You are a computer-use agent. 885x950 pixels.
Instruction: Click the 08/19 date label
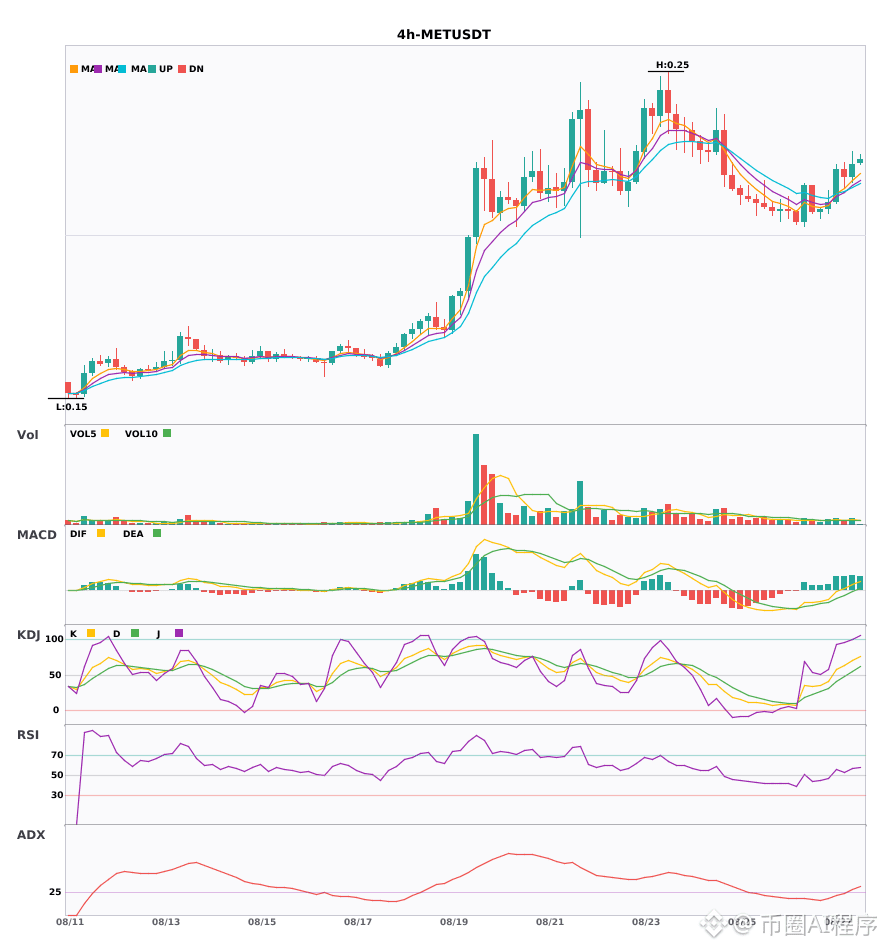pos(454,922)
